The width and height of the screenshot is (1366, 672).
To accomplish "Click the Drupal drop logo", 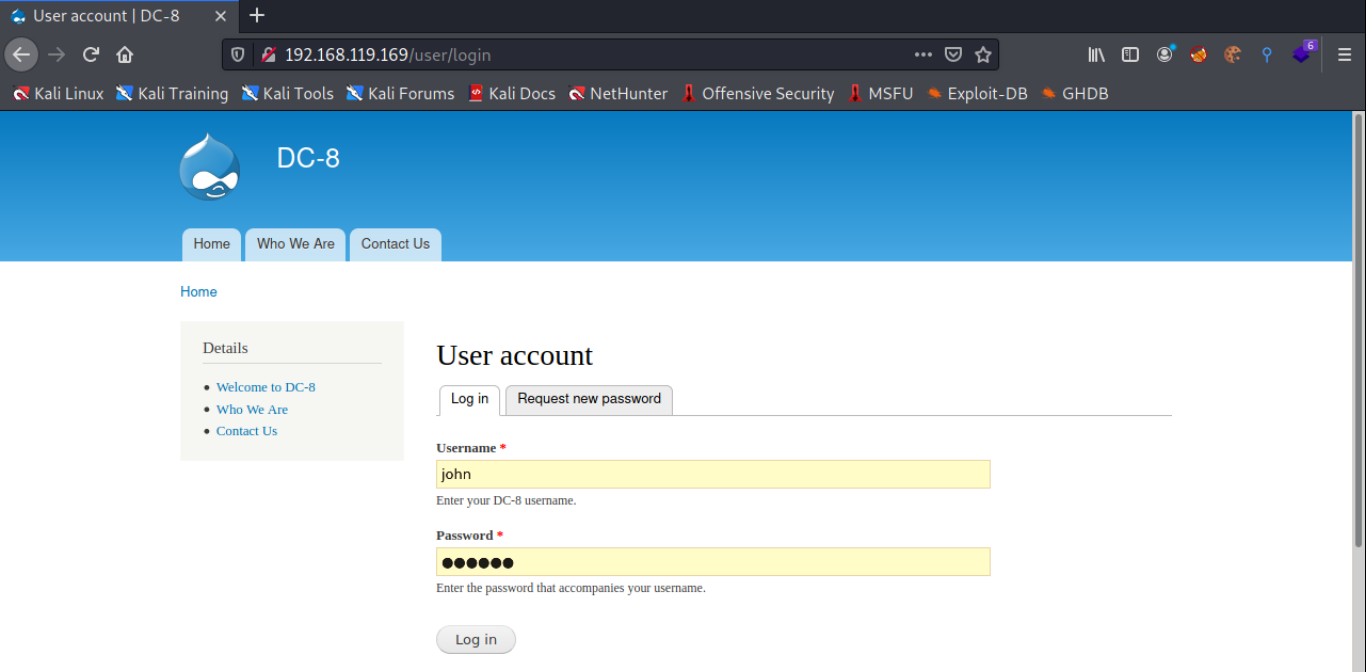I will click(x=209, y=167).
